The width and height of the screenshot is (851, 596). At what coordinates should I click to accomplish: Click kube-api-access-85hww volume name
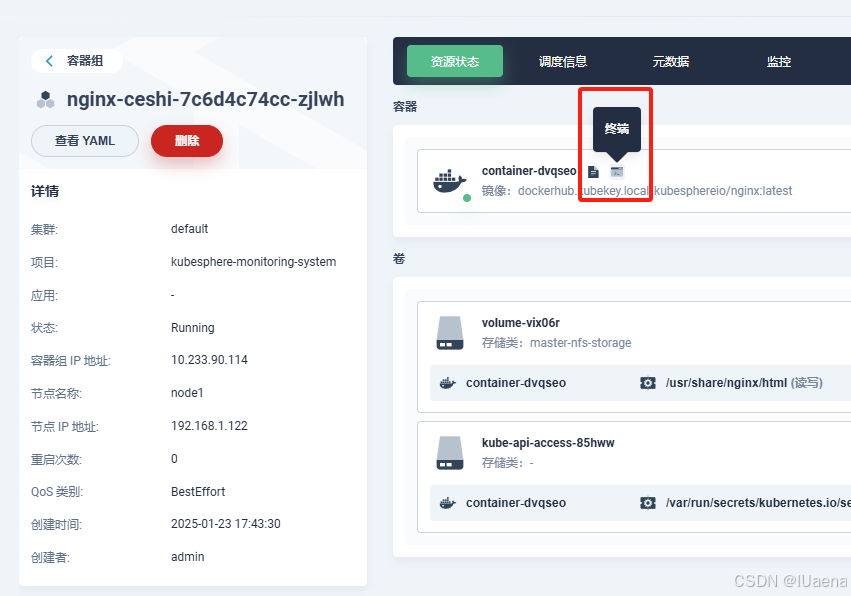pos(548,443)
